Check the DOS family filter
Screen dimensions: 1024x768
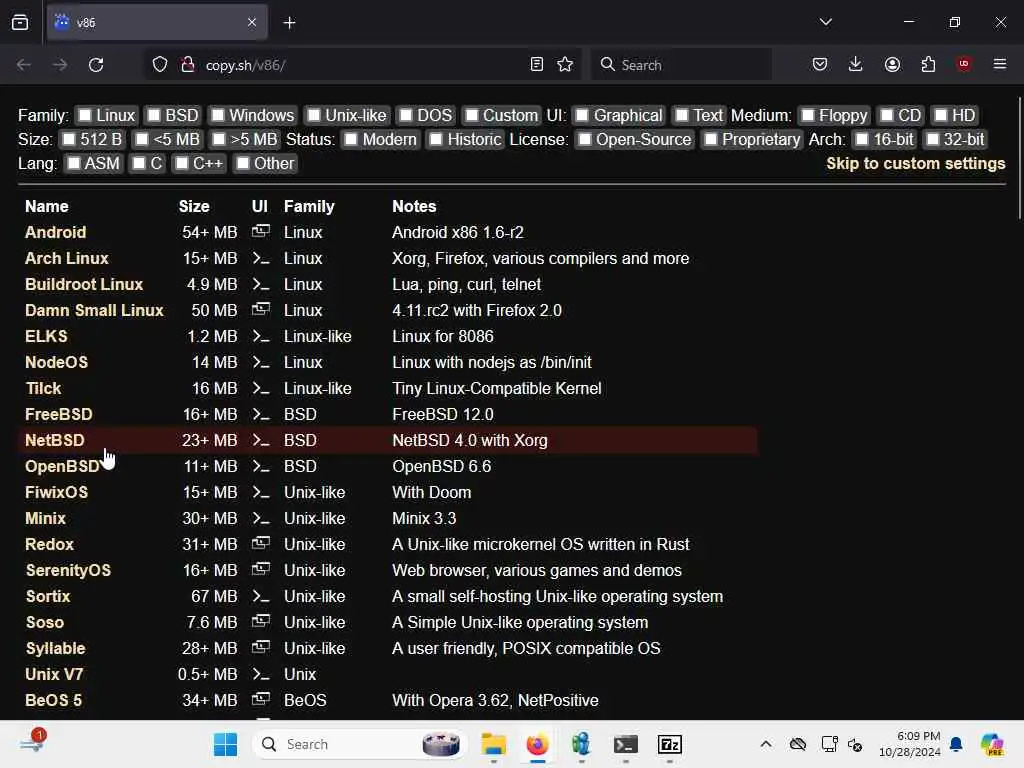(406, 115)
